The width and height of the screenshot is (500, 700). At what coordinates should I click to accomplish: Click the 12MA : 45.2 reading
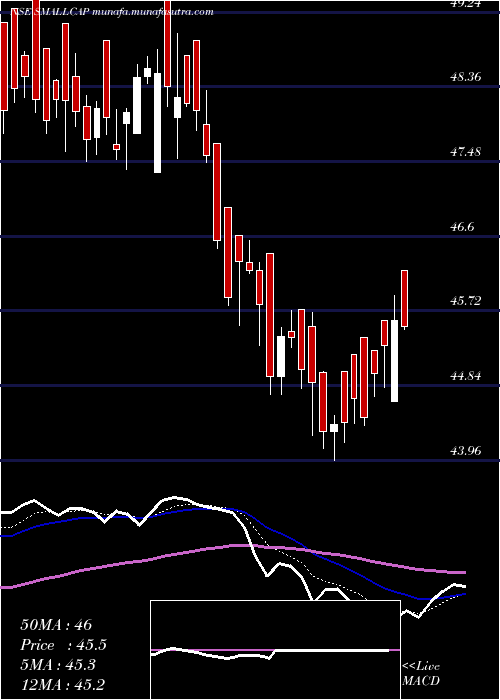62,684
